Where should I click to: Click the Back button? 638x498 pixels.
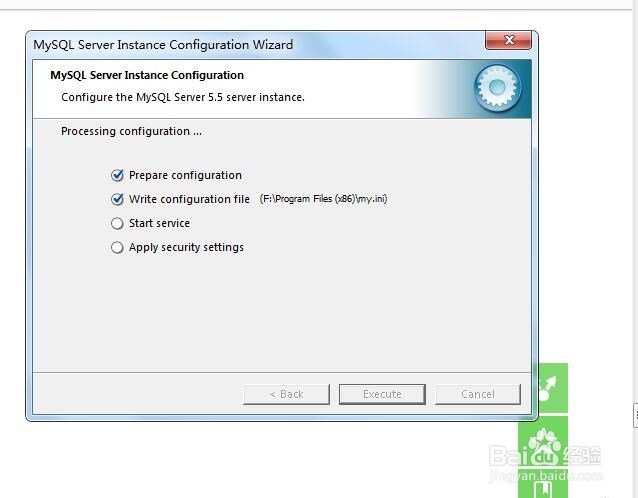click(x=286, y=394)
